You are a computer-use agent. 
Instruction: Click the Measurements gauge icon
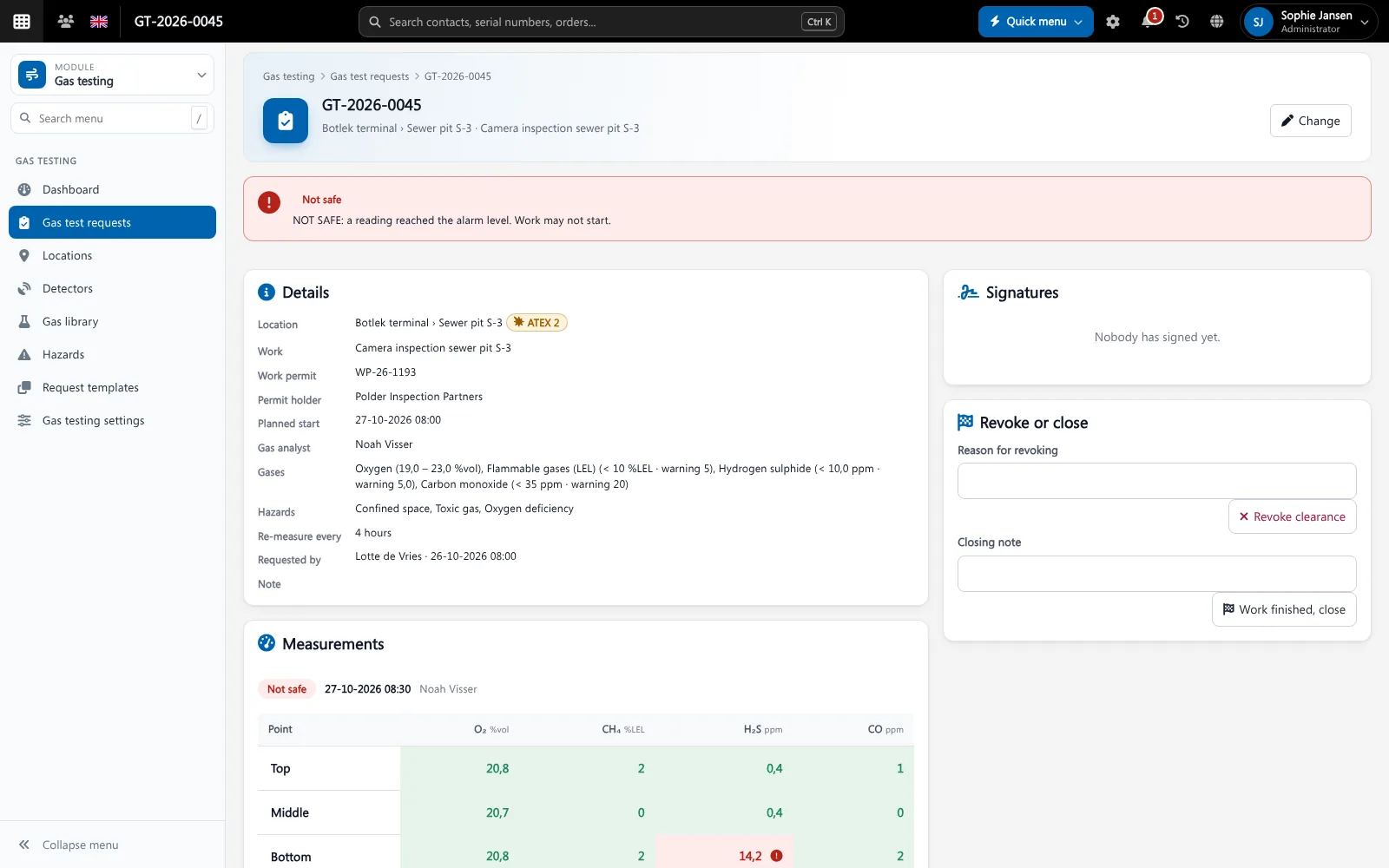click(x=267, y=643)
